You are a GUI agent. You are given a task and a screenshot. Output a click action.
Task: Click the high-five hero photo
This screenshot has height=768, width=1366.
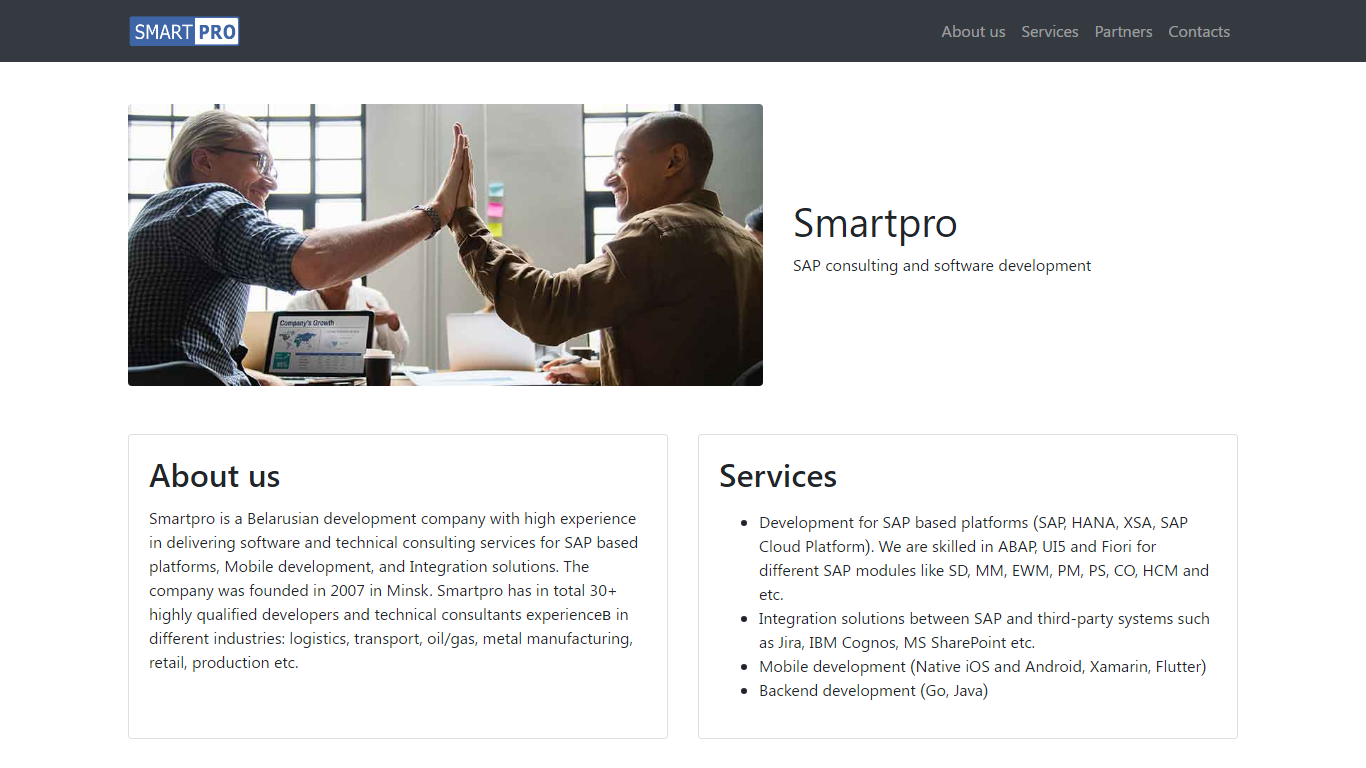click(x=445, y=245)
